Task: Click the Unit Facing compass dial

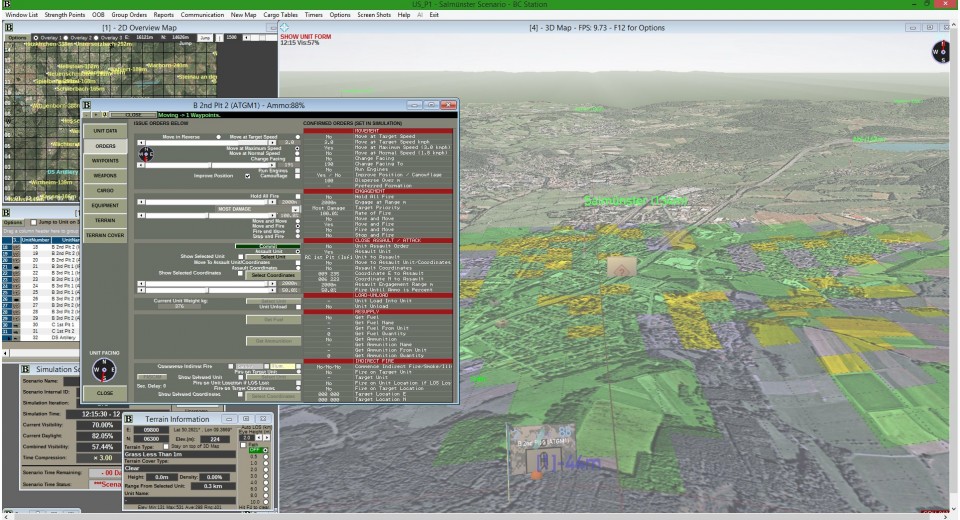Action: 103,369
